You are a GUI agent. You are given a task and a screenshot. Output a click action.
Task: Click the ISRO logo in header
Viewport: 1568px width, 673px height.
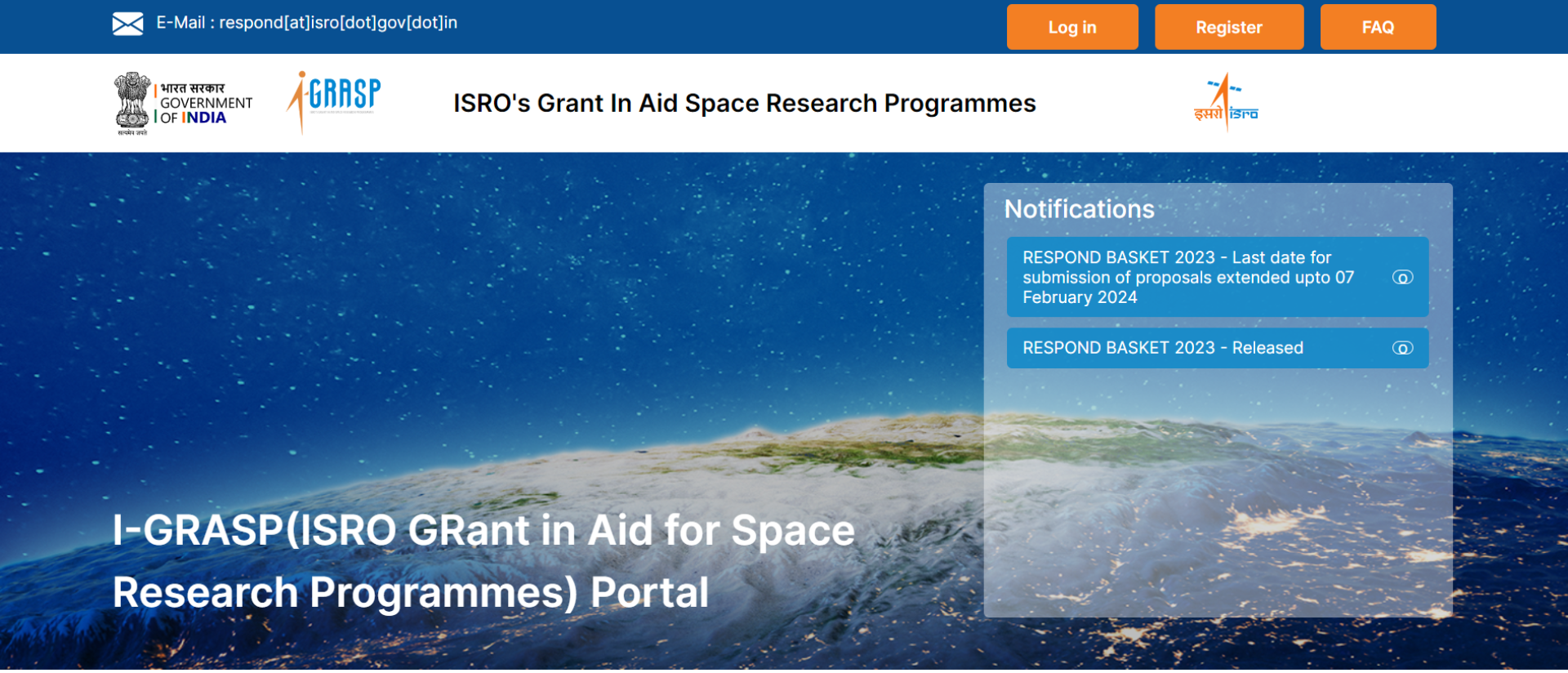[1225, 102]
